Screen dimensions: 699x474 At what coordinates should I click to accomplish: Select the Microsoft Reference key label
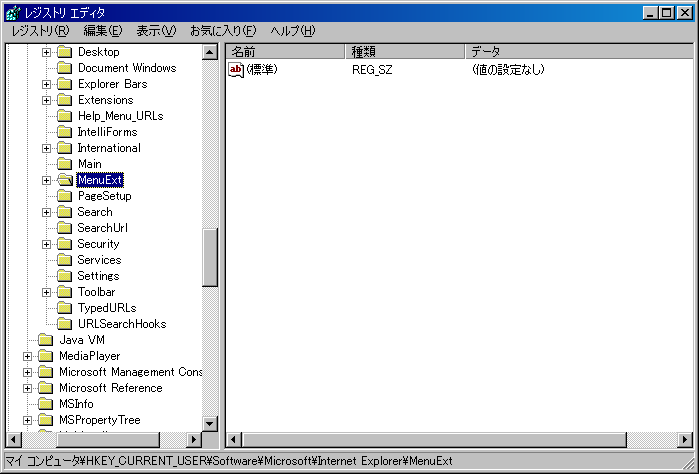[111, 388]
